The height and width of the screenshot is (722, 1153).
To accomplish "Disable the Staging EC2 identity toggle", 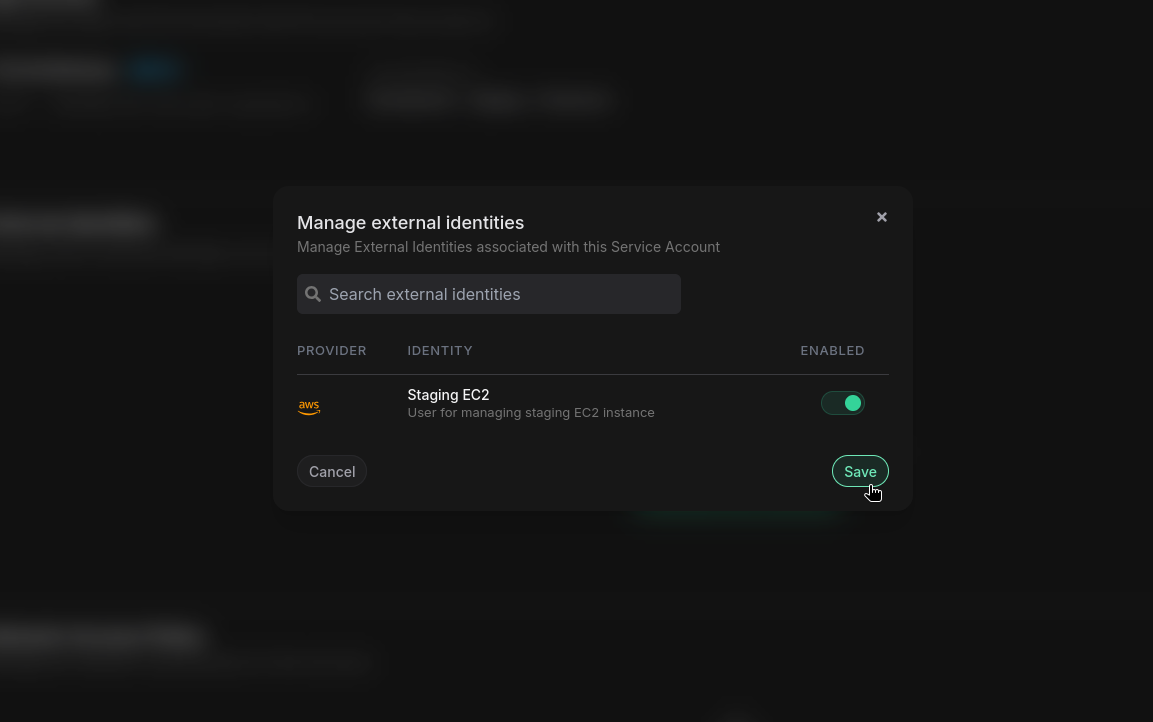I will 843,402.
